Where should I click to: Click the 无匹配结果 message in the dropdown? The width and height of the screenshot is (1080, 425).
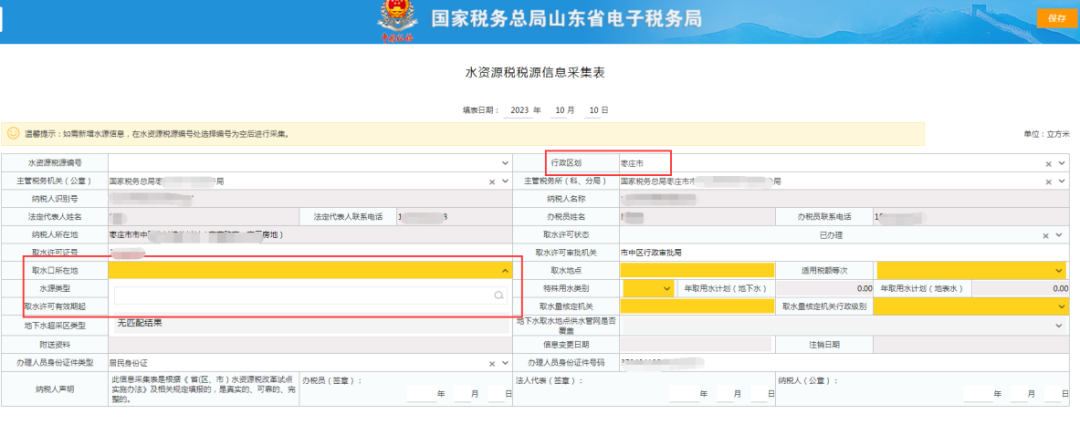click(x=139, y=323)
